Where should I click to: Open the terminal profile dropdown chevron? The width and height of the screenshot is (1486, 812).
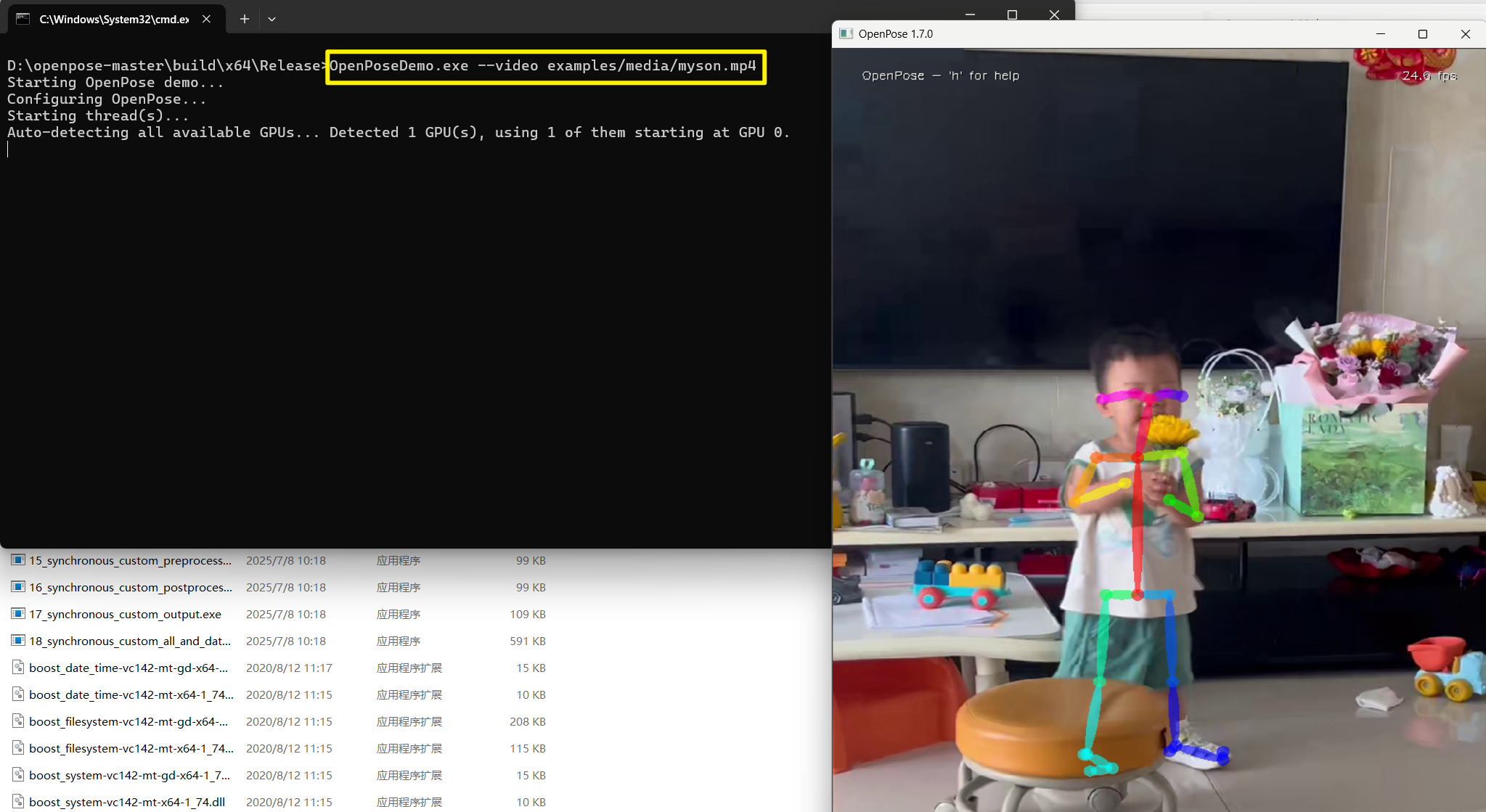click(271, 19)
